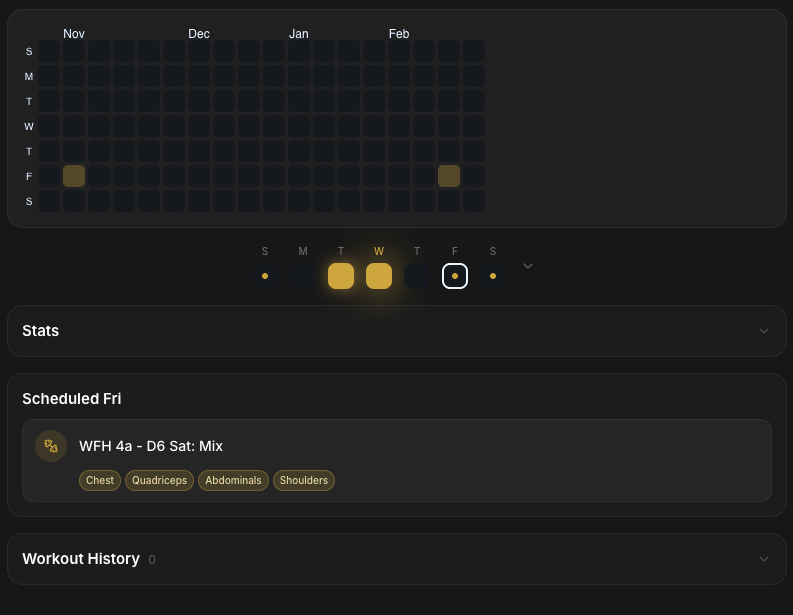Image resolution: width=793 pixels, height=615 pixels.
Task: Expand the Stats section
Action: [x=764, y=331]
